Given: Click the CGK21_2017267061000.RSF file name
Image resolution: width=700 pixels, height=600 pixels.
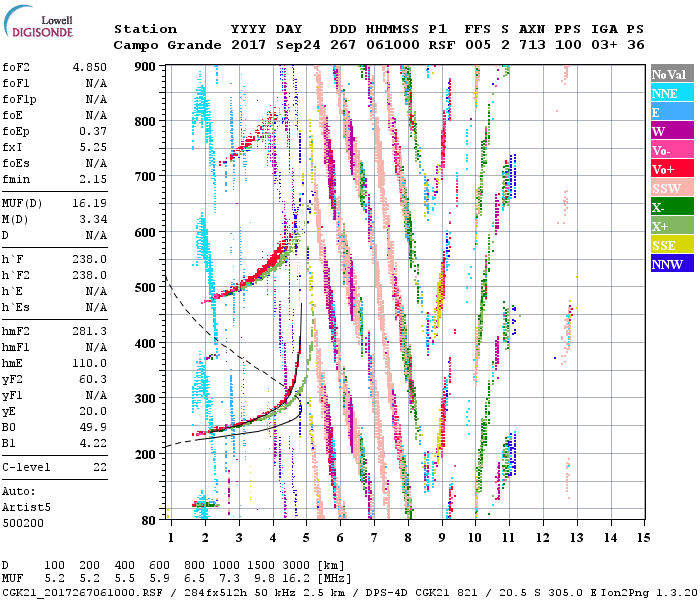Looking at the screenshot, I should click(x=83, y=593).
